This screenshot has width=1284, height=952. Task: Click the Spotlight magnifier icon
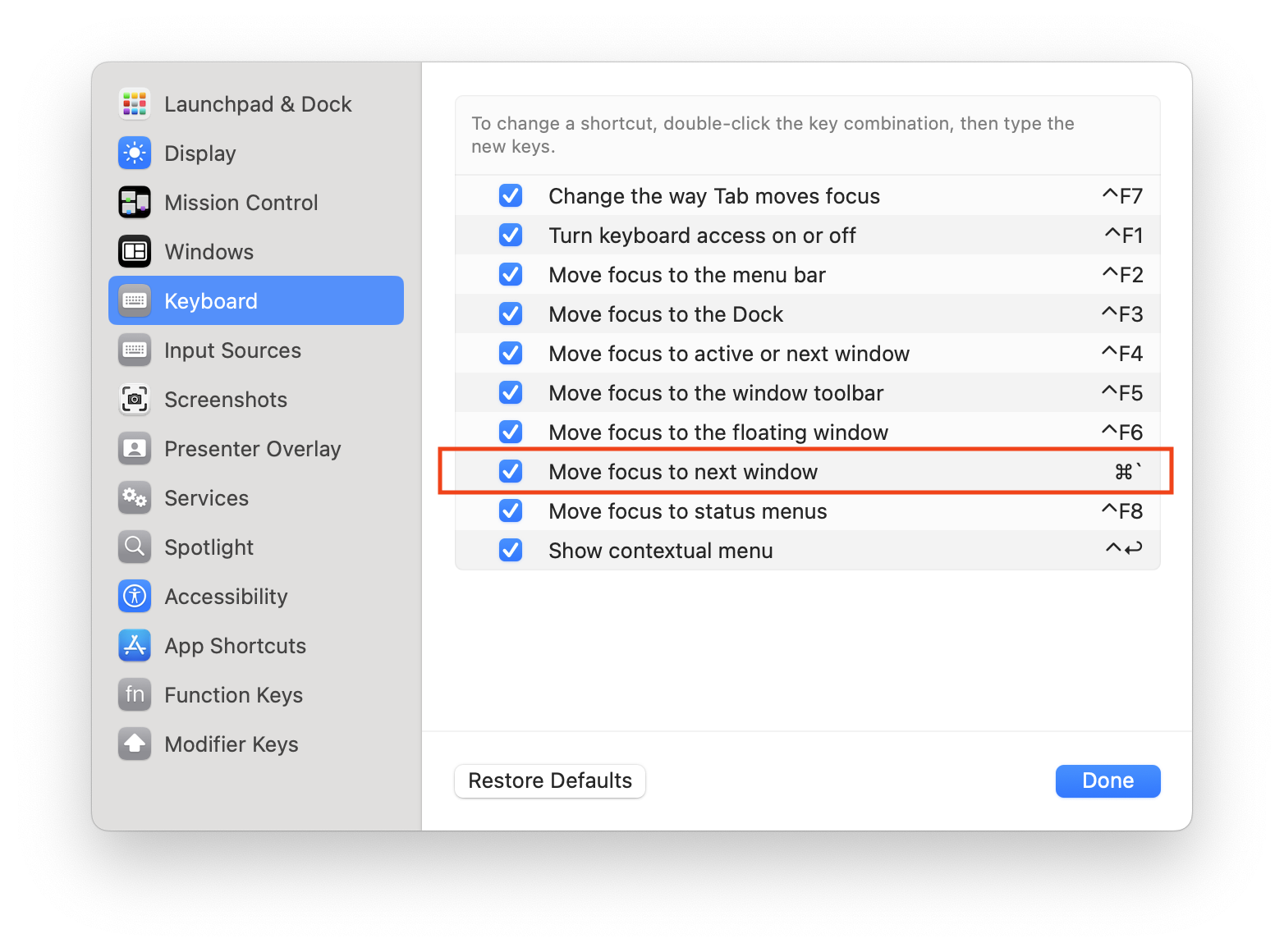(x=135, y=547)
